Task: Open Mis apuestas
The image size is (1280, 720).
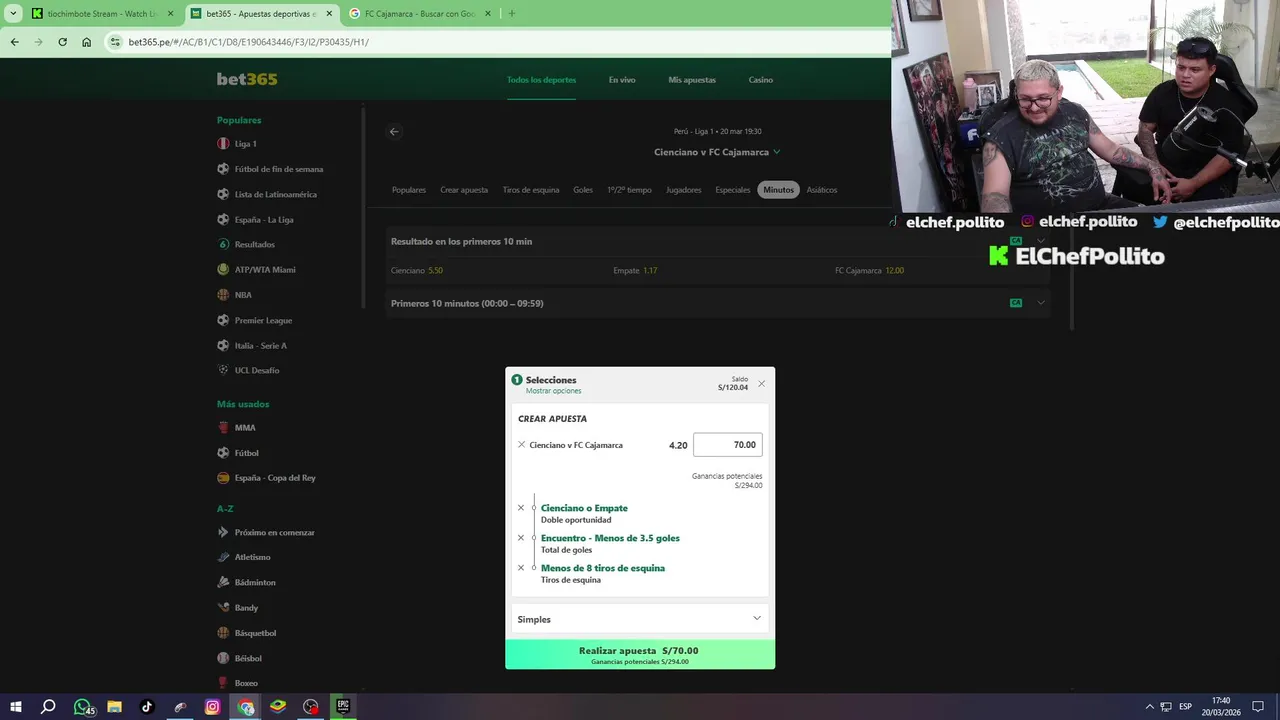Action: tap(692, 80)
